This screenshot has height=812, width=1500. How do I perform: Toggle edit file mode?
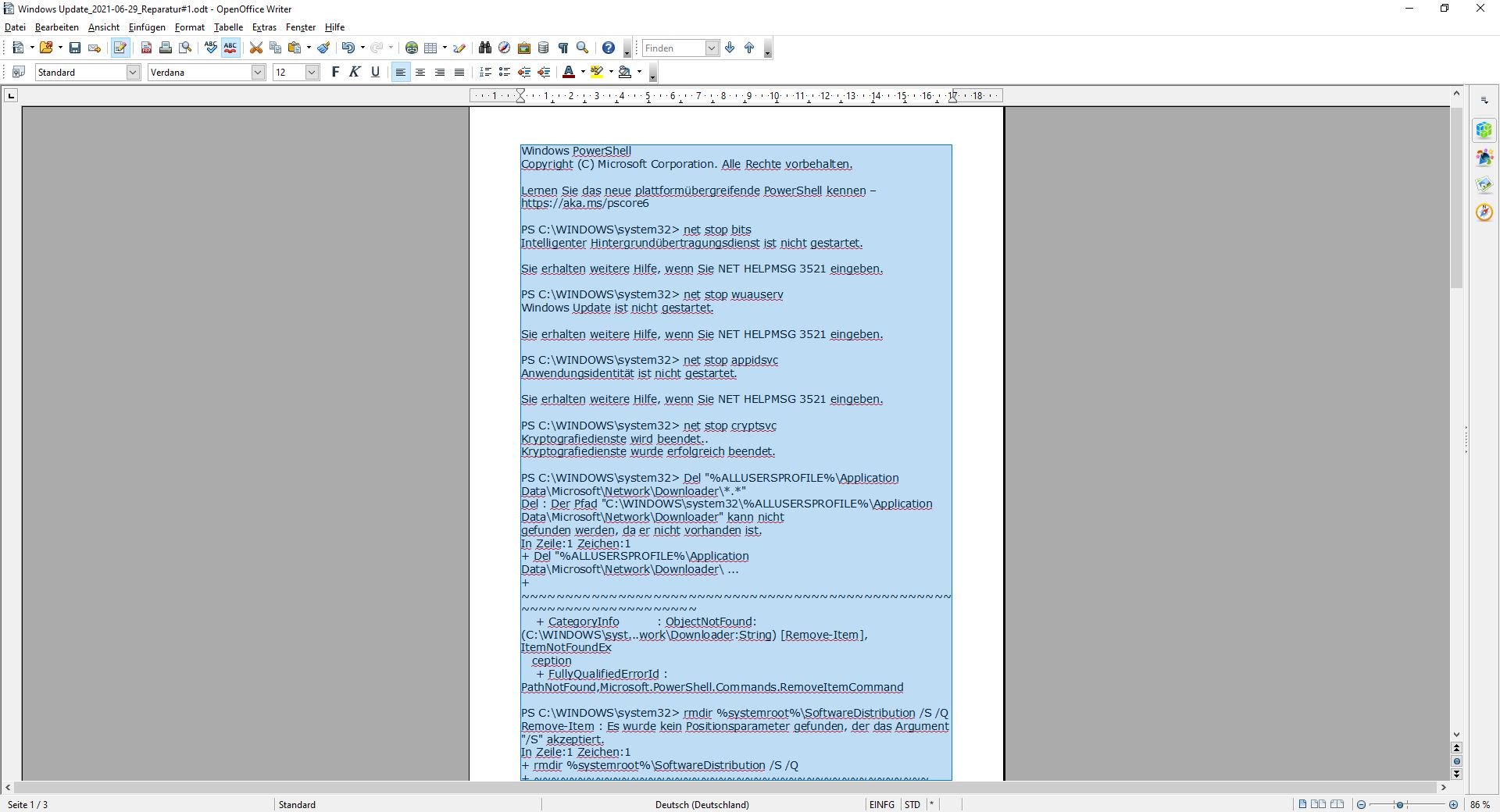[x=120, y=48]
